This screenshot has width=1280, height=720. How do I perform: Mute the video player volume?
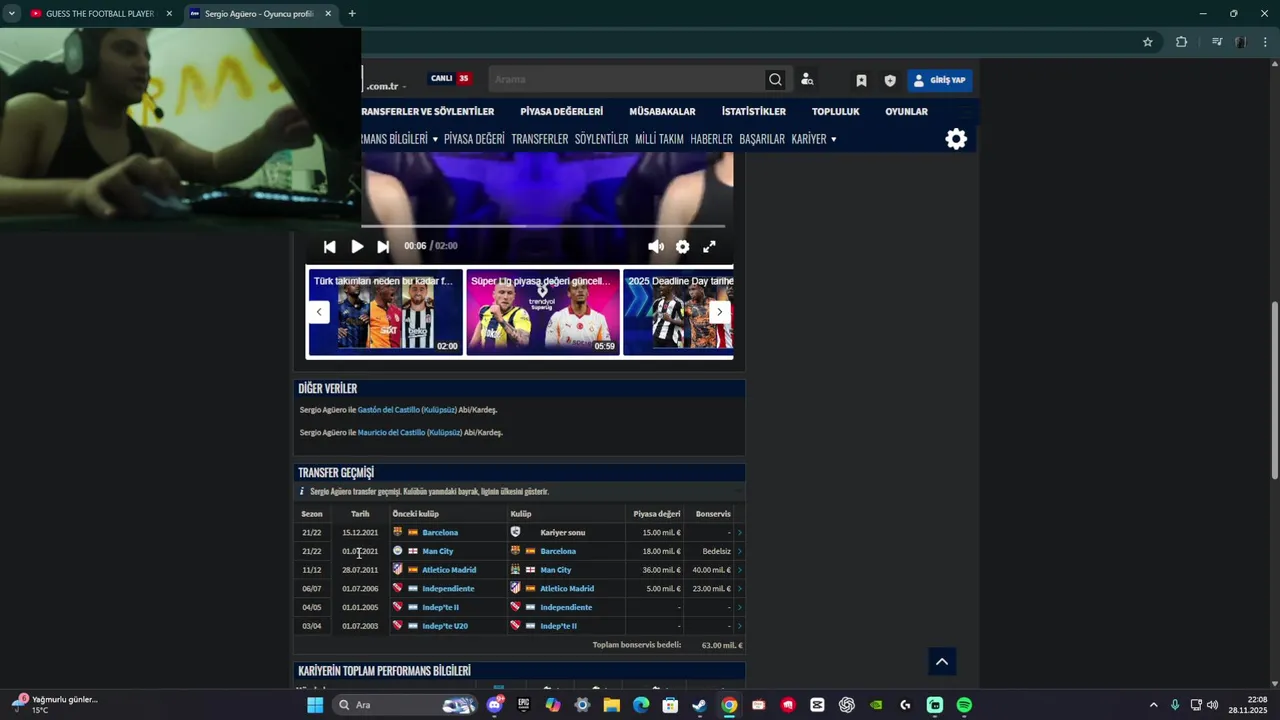[656, 247]
